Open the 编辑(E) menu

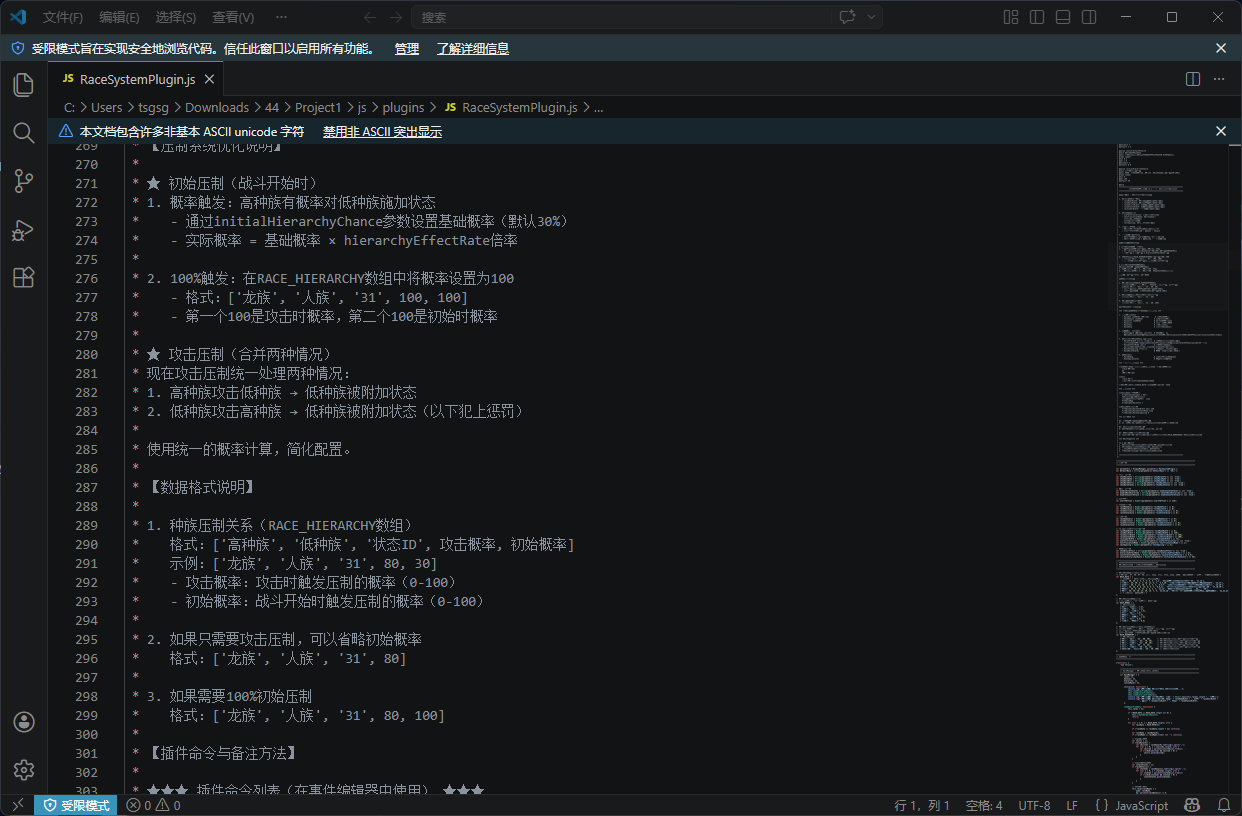(x=120, y=17)
